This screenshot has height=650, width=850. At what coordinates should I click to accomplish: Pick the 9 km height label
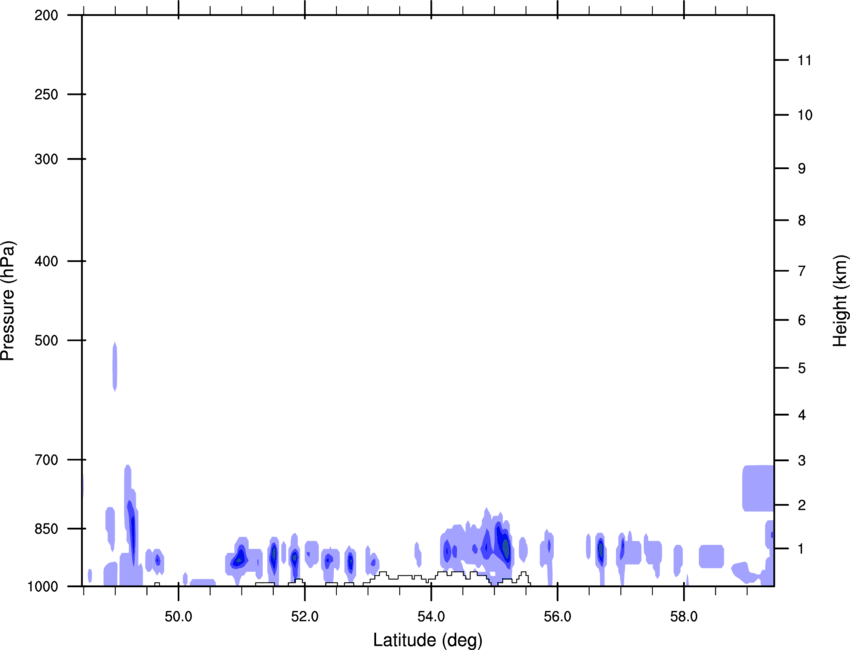click(x=801, y=169)
